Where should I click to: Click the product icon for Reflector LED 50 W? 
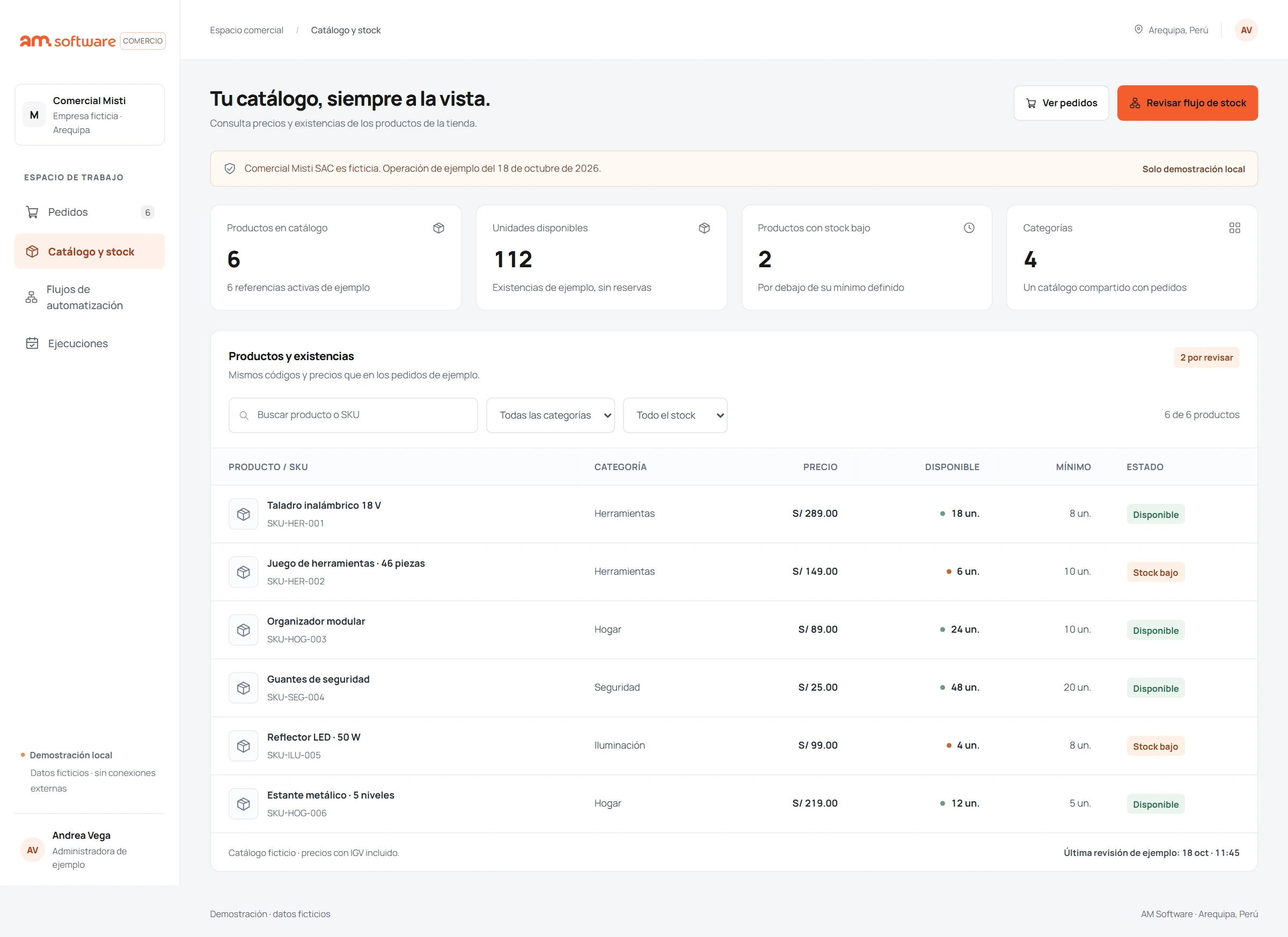244,745
